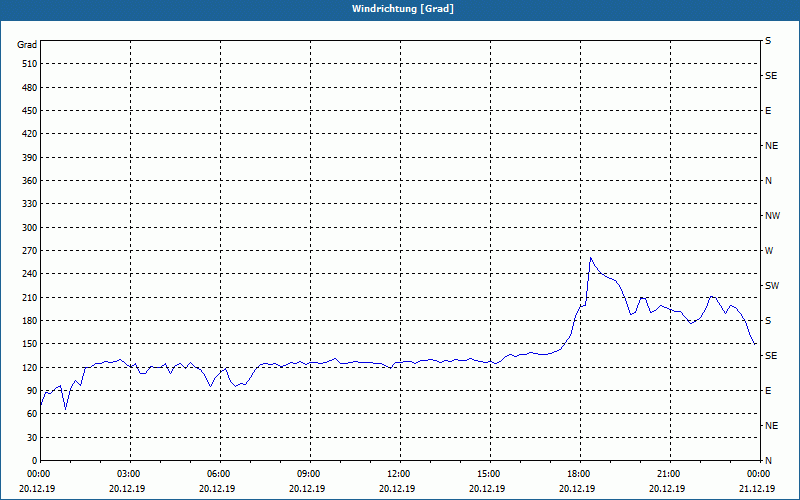Click the left axis value "60"
Screen dimensions: 800x500
pyautogui.click(x=32, y=414)
